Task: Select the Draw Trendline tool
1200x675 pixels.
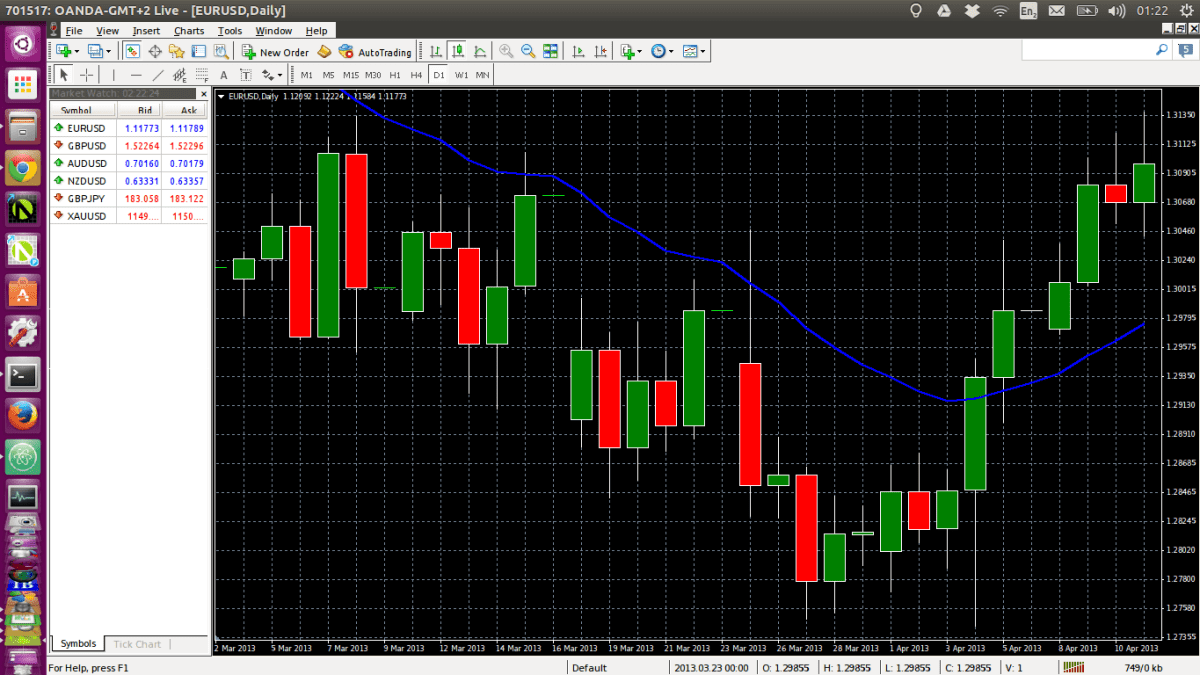Action: click(x=160, y=74)
